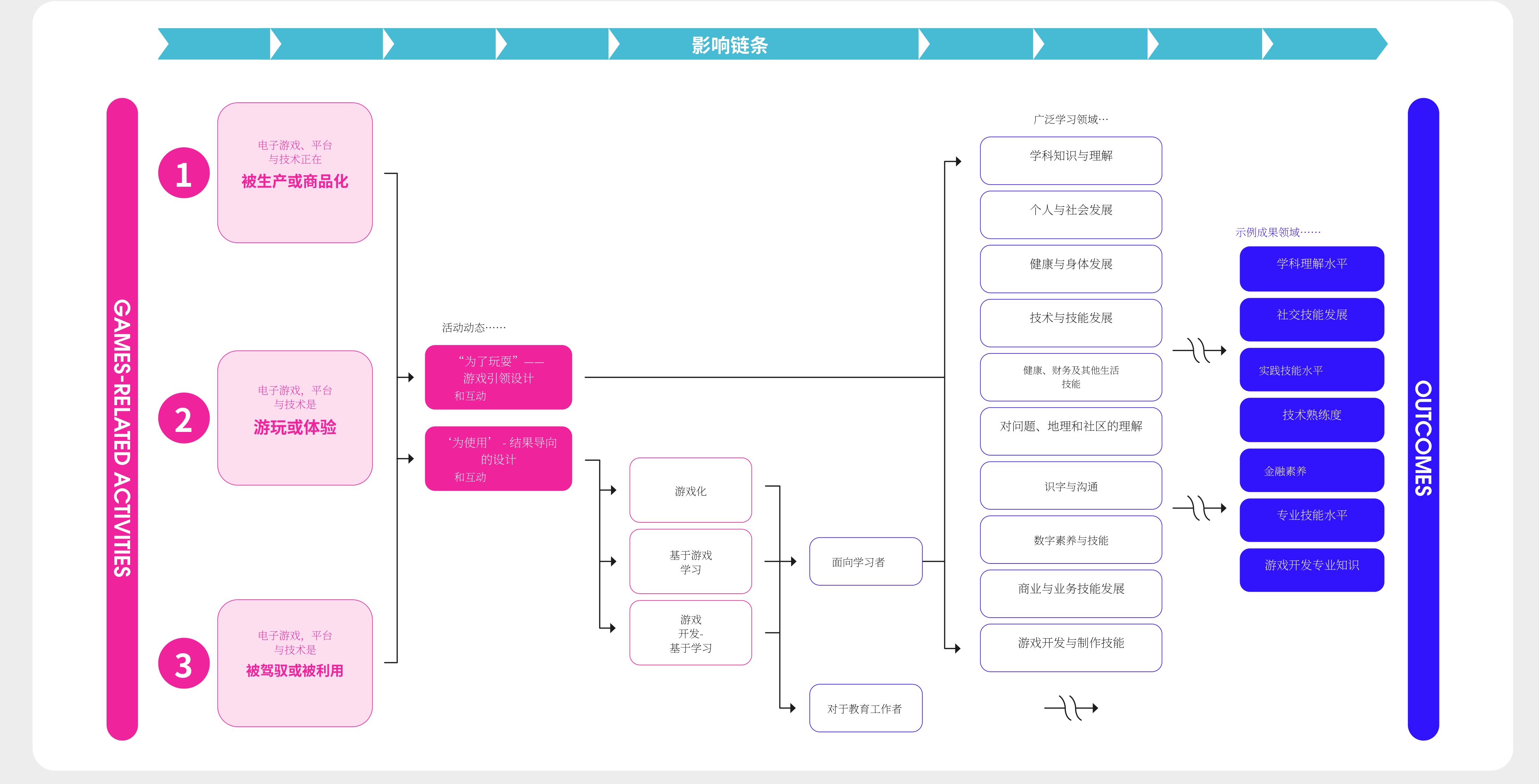Screen dimensions: 1539x784
Task: Click the ‘为使用’ 结果导向的设计 box
Action: pyautogui.click(x=498, y=458)
